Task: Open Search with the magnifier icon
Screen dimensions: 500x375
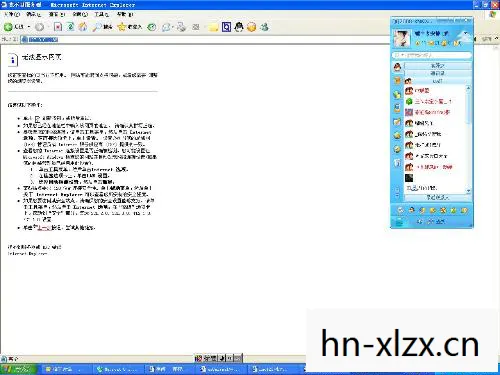Action: coord(103,27)
